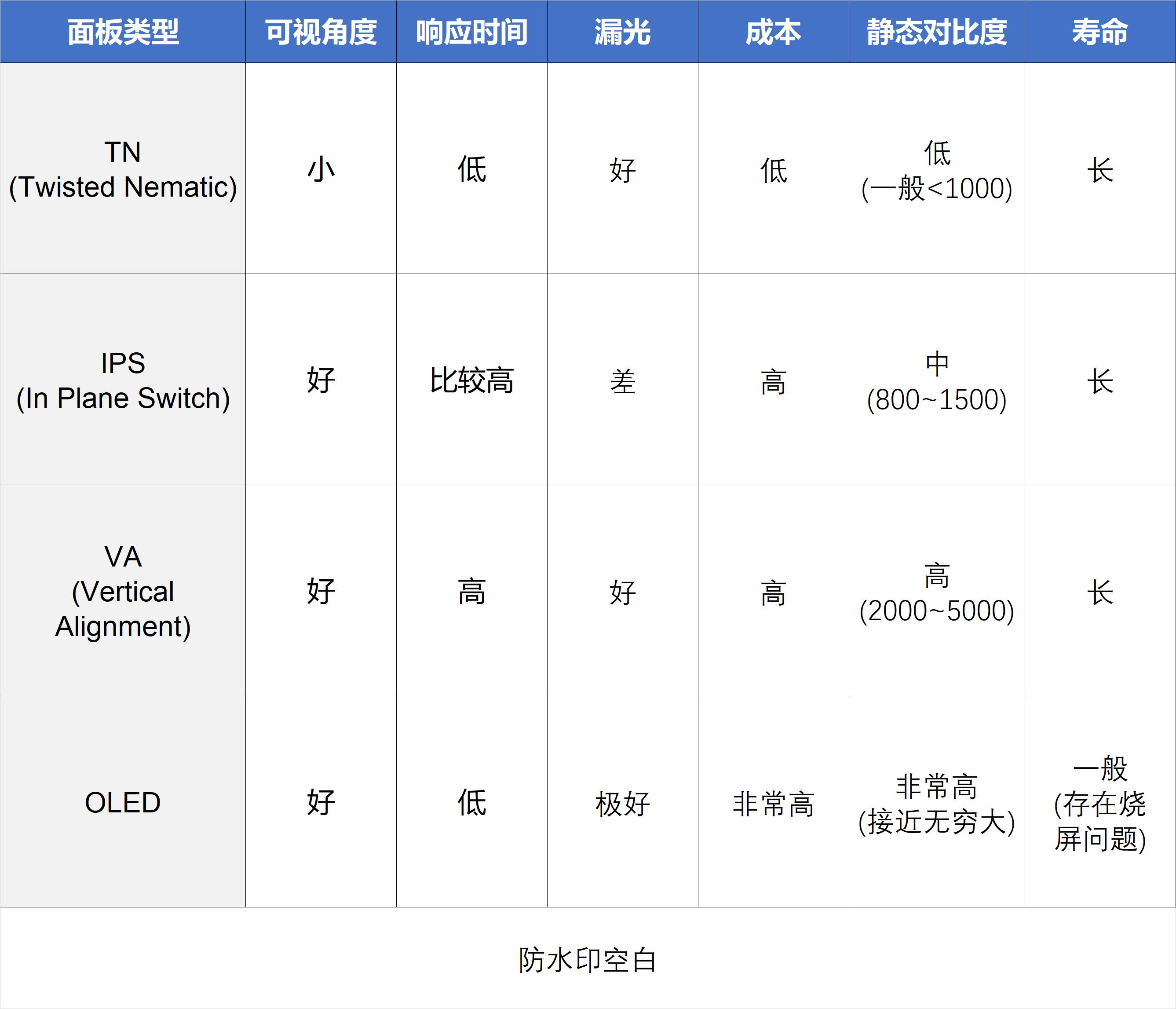Click the 中 (800~1500) contrast cell for IPS
Screen dimensions: 1176x1009
[935, 381]
